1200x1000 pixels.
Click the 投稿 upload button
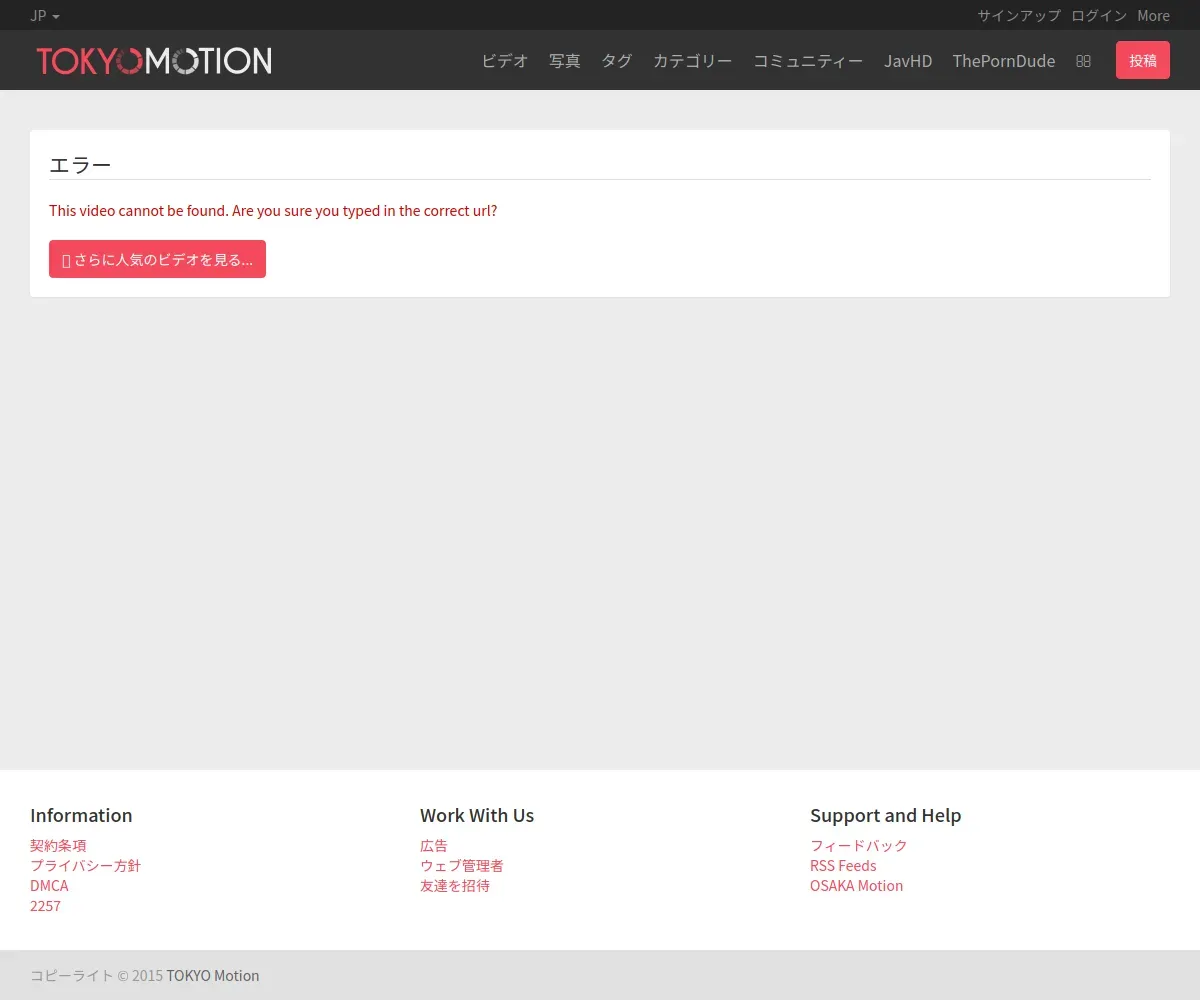1143,60
